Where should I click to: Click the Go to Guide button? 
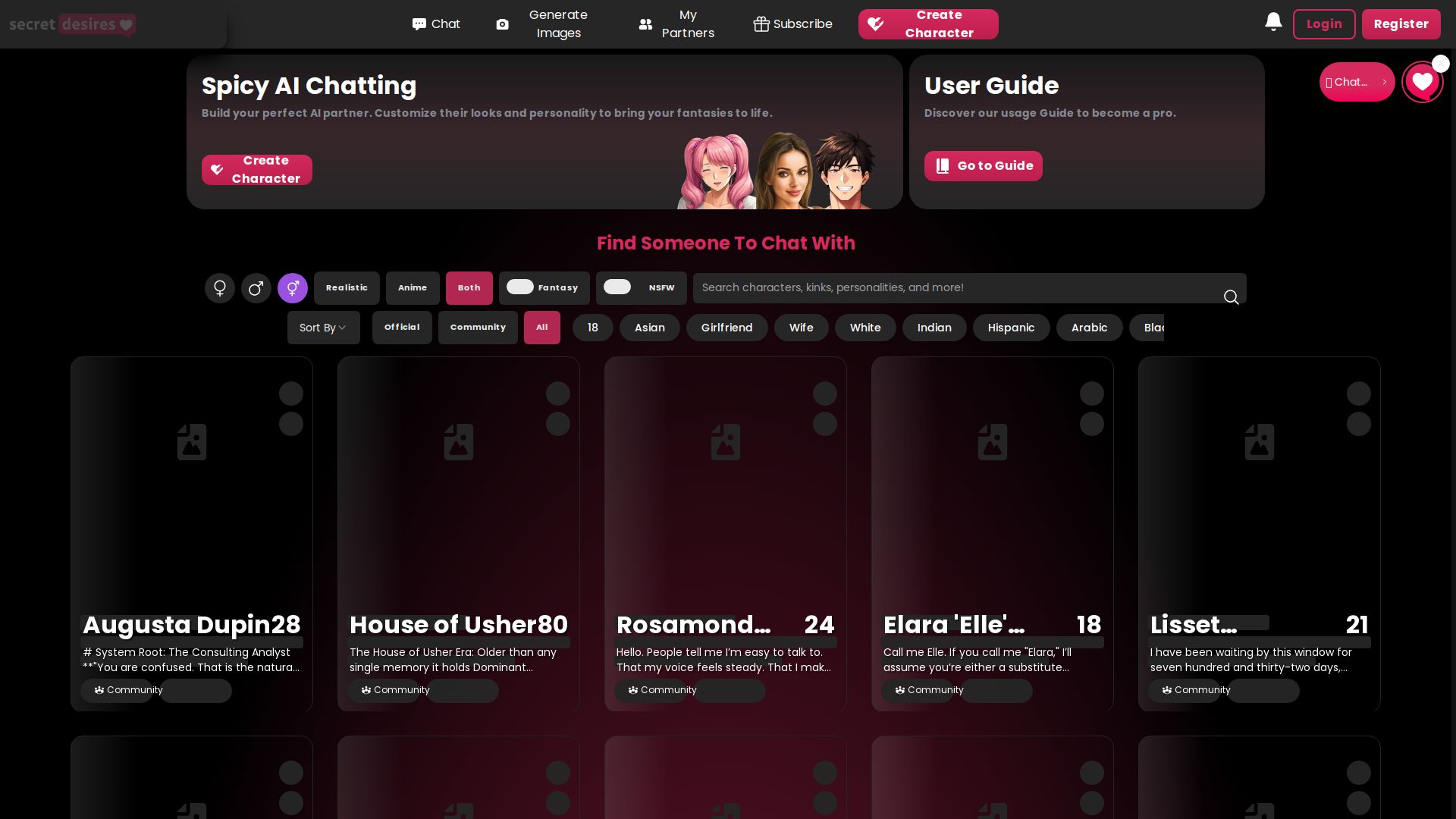[983, 166]
